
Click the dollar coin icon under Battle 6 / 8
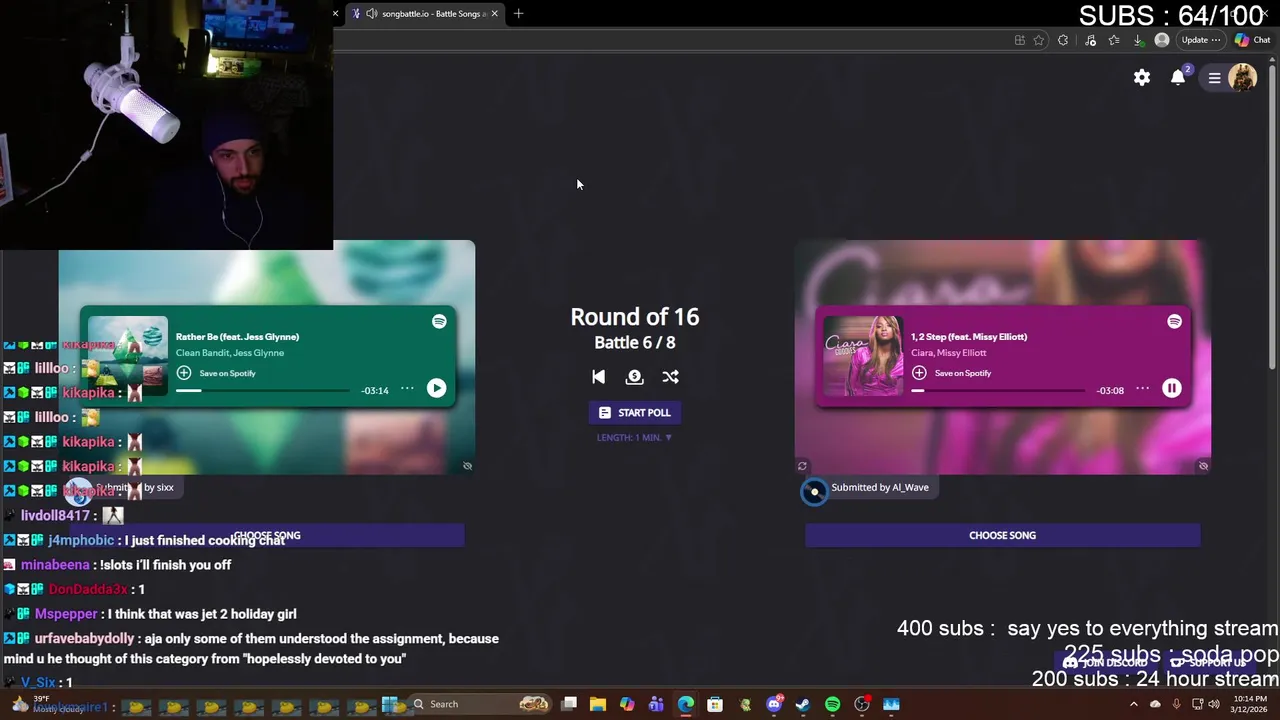tap(634, 377)
